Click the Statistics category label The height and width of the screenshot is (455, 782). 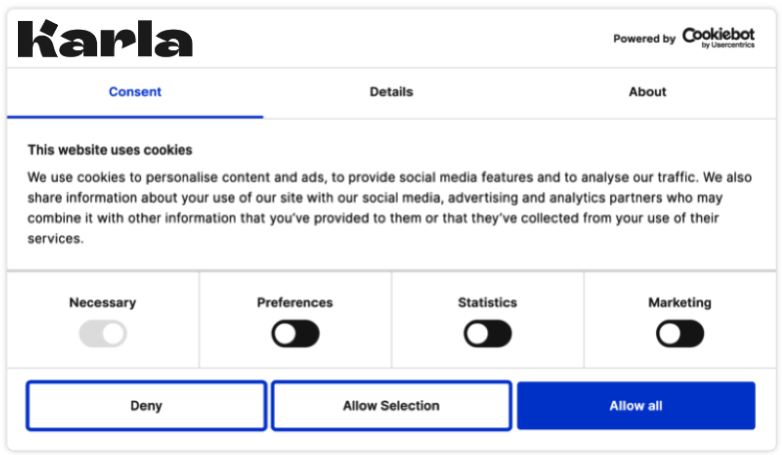[487, 302]
